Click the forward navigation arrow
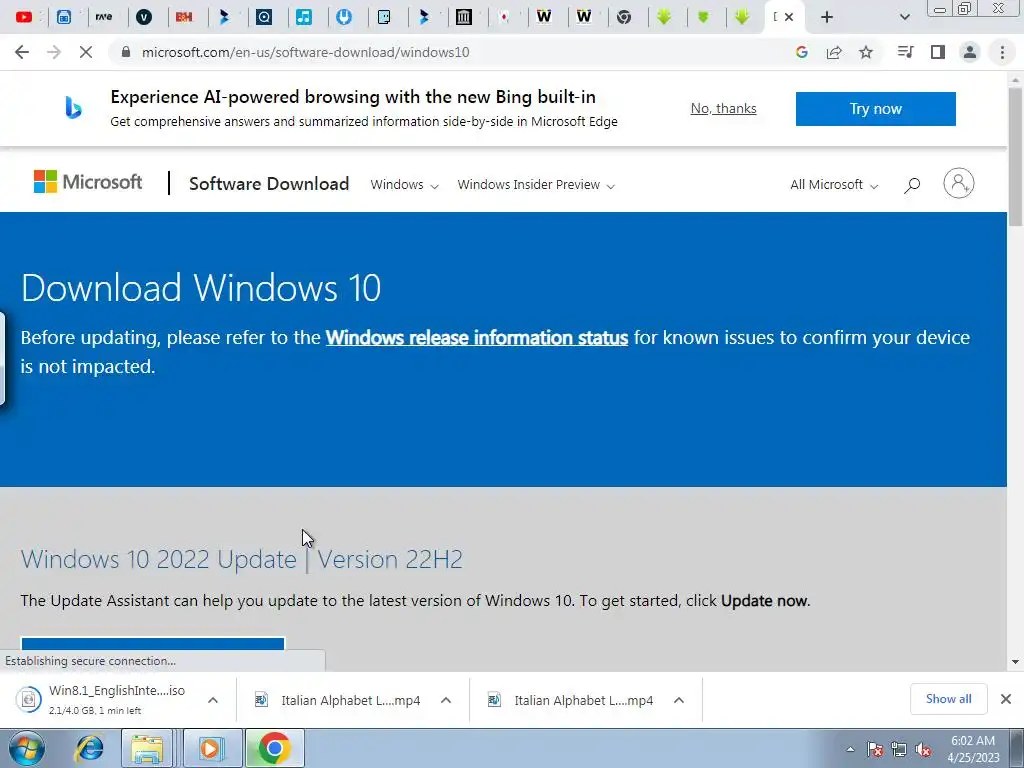 click(x=54, y=52)
